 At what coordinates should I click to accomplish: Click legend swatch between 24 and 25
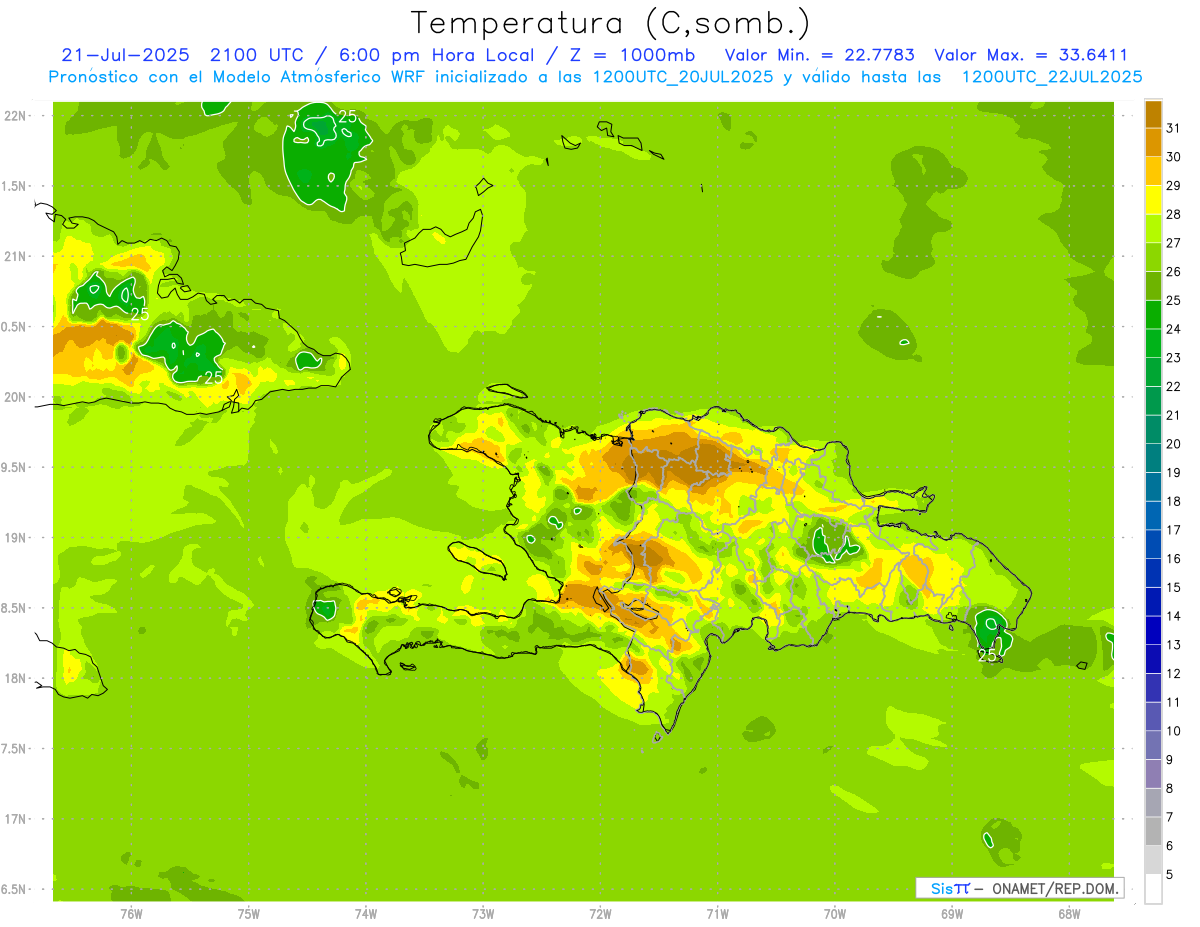pos(1153,314)
